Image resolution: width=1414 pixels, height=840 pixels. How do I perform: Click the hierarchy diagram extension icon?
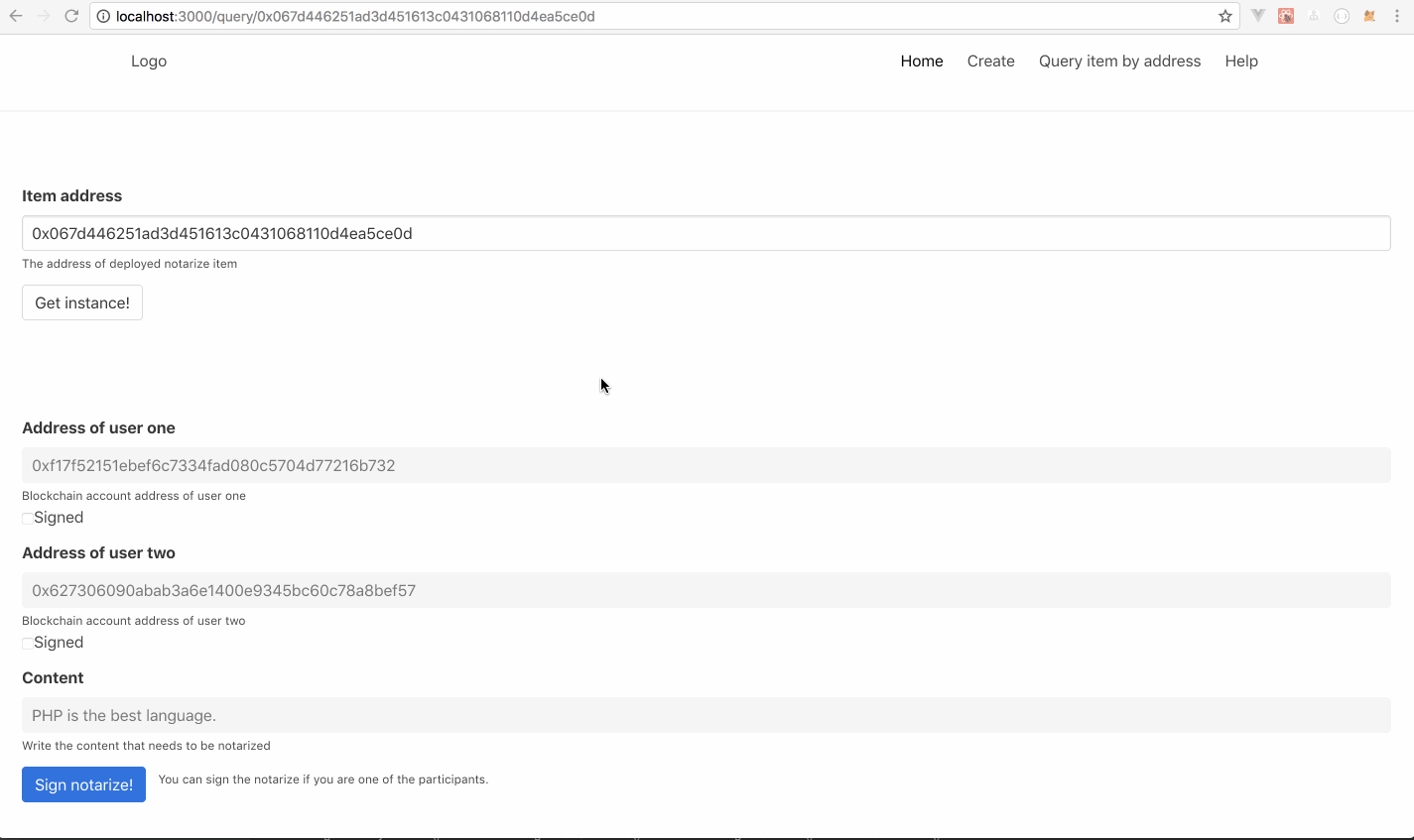(x=1314, y=16)
